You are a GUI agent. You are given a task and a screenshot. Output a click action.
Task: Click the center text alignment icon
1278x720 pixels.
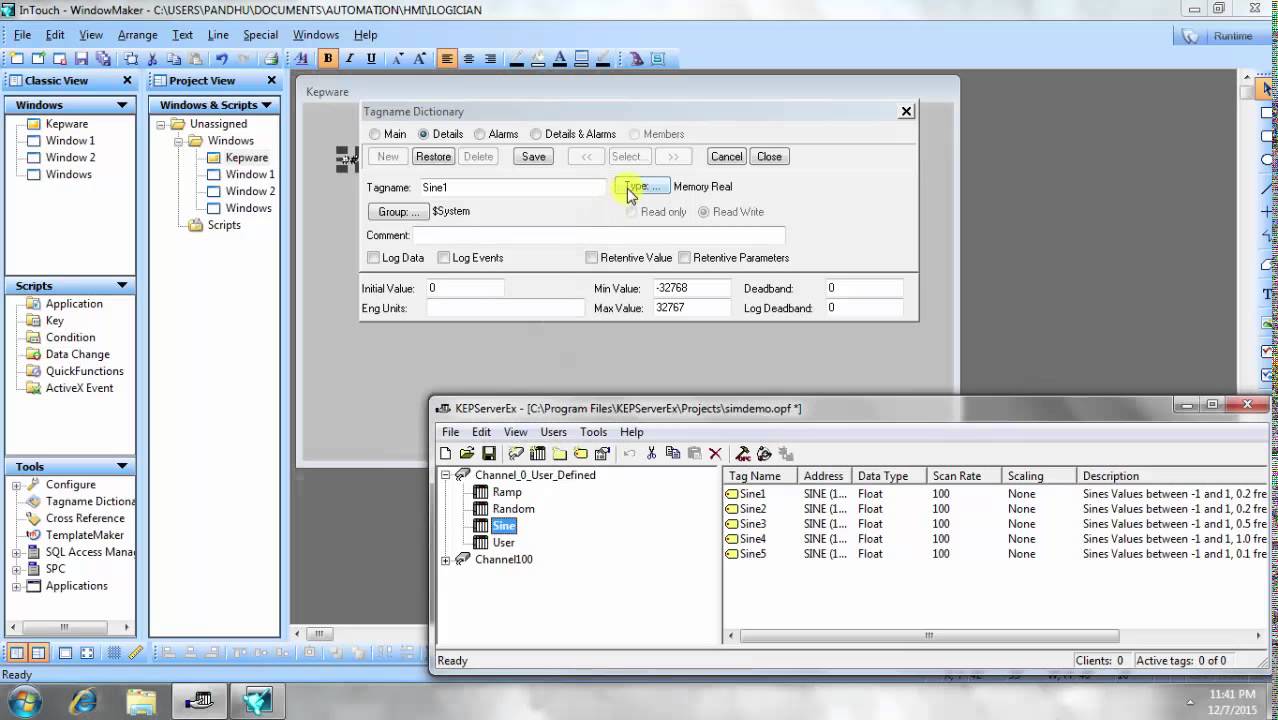click(469, 59)
